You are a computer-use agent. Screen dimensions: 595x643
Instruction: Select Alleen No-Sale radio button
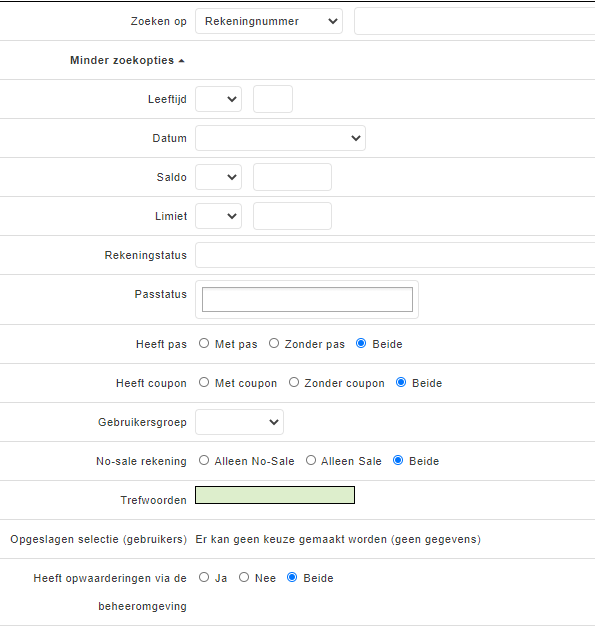(204, 460)
